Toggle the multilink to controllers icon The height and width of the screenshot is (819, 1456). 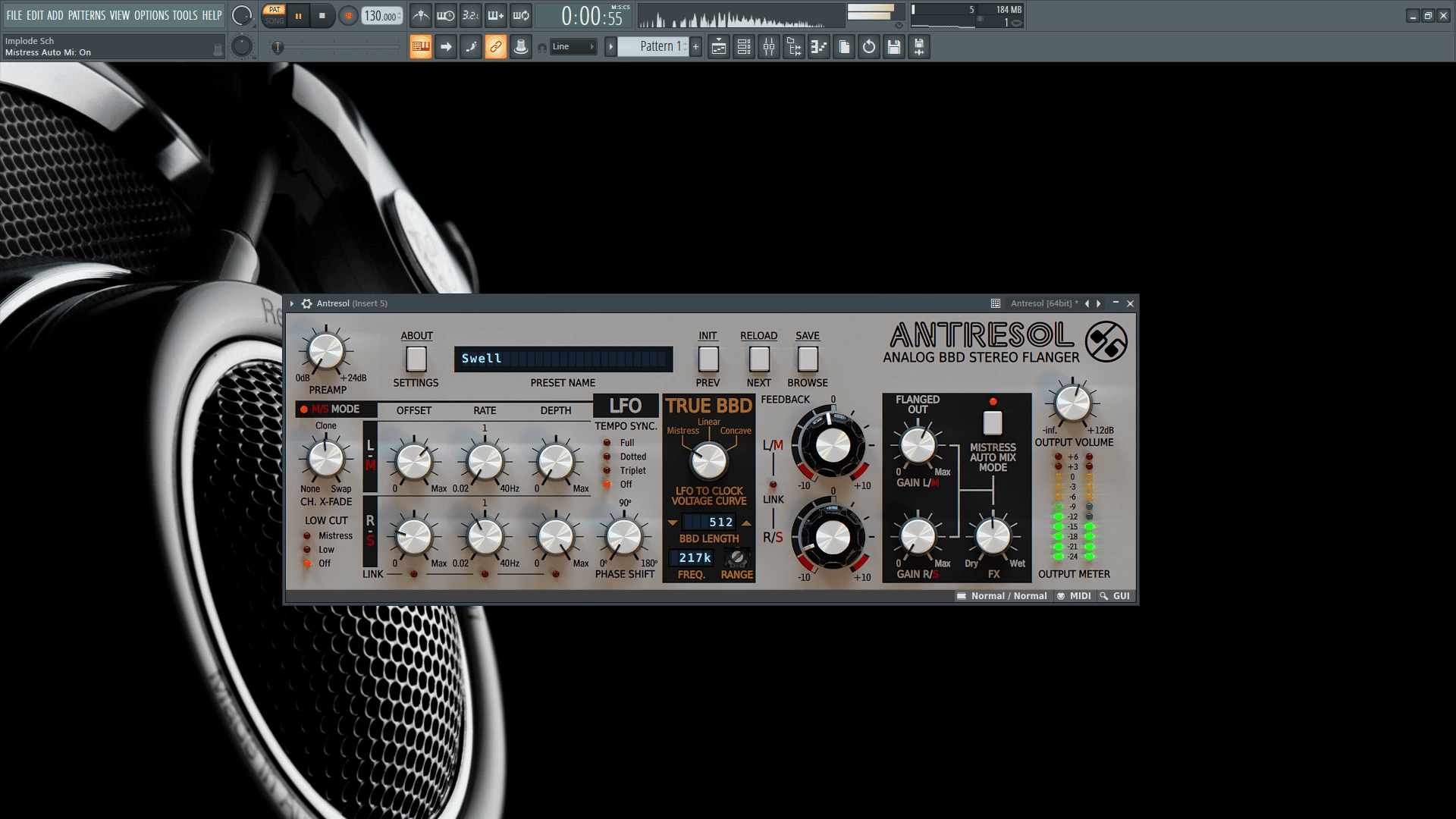click(x=496, y=47)
